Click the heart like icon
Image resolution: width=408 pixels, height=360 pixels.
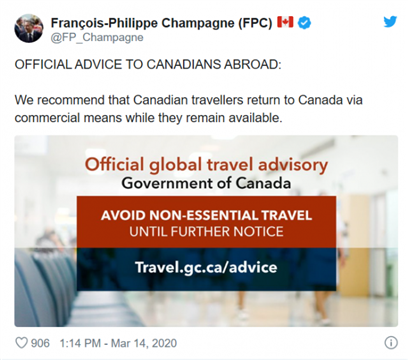point(21,343)
